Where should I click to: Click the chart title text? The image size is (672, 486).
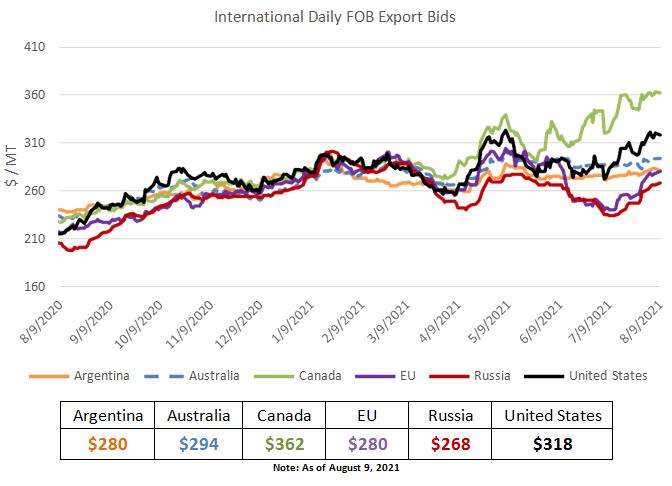[x=334, y=17]
